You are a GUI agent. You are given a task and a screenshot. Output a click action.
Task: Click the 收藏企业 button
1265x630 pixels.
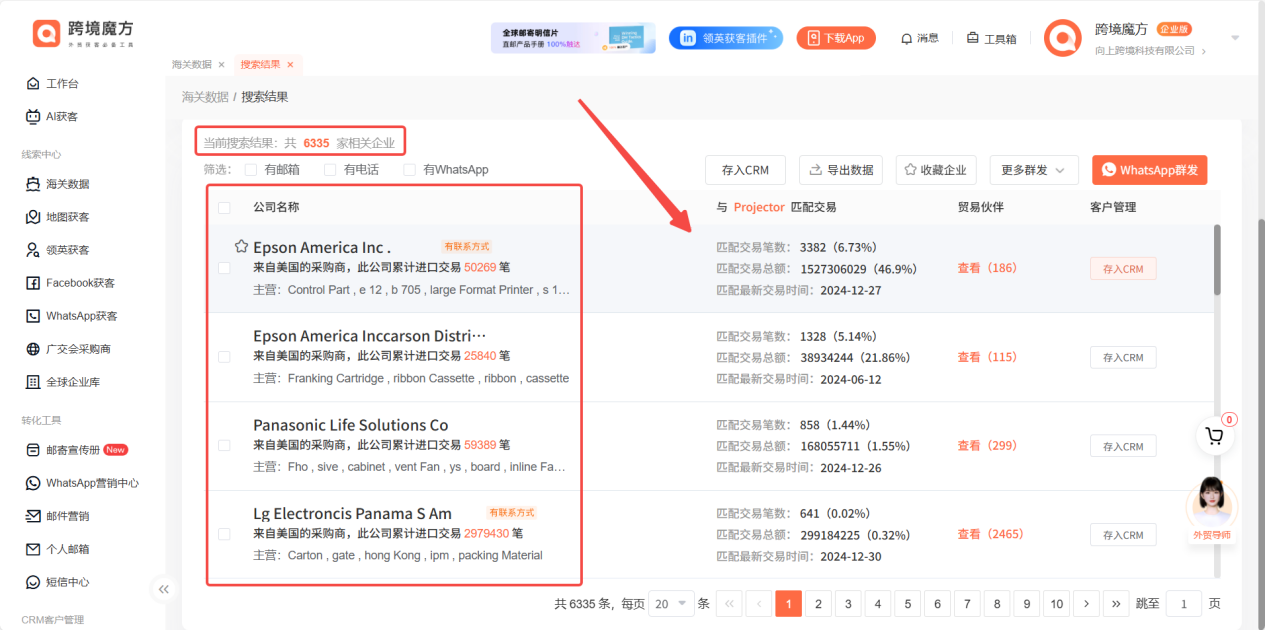[x=936, y=170]
